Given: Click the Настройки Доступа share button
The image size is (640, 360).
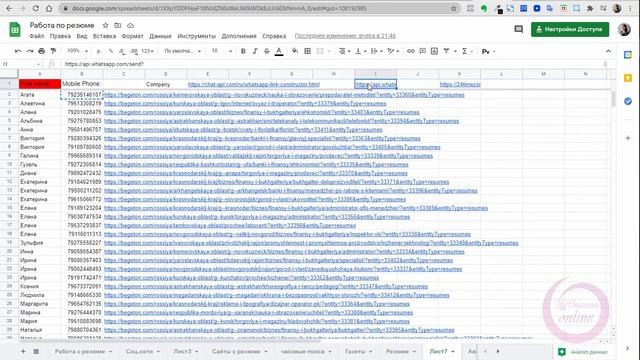Looking at the screenshot, I should tap(570, 29).
